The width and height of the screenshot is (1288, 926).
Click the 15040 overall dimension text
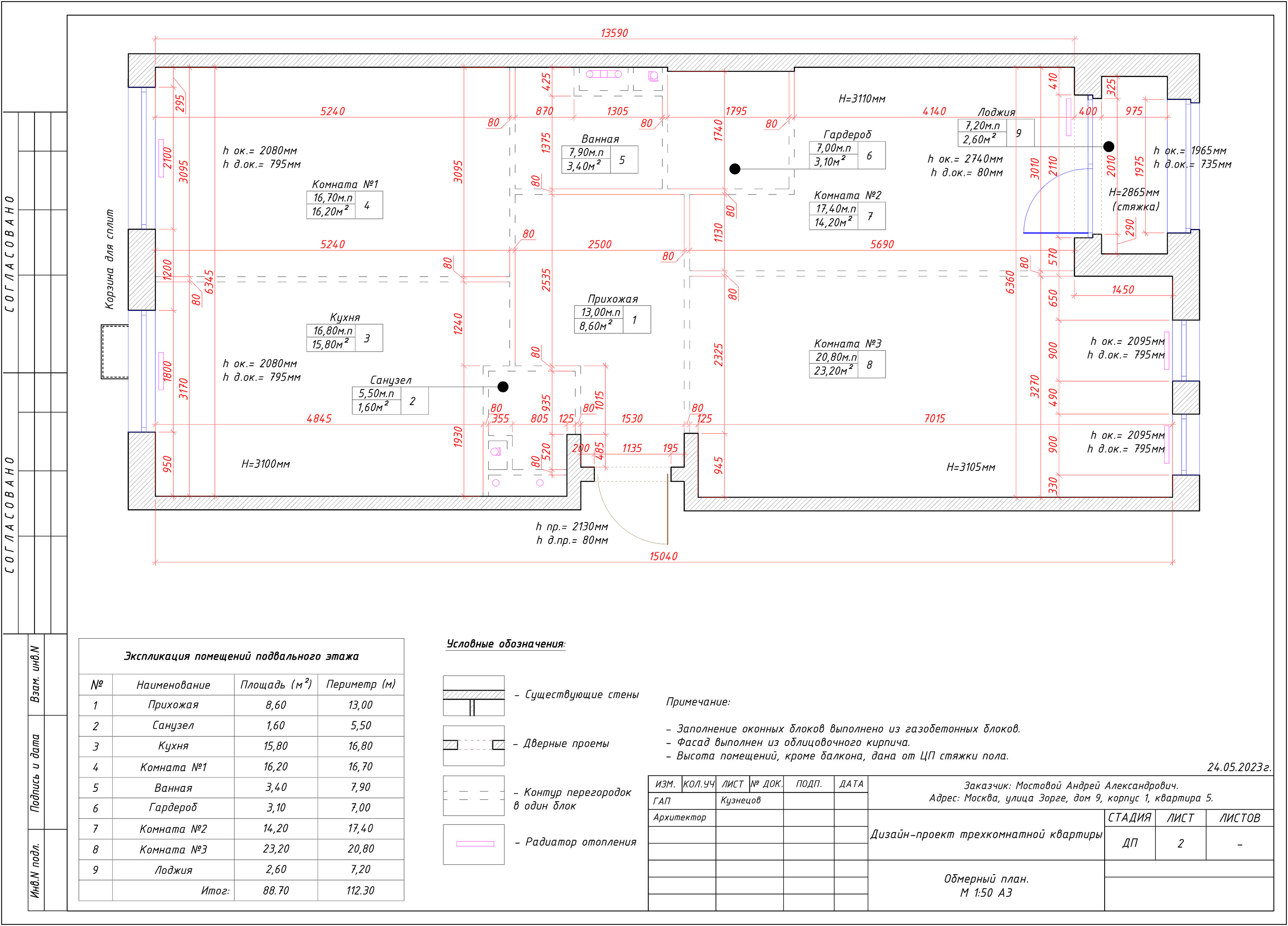pyautogui.click(x=663, y=556)
